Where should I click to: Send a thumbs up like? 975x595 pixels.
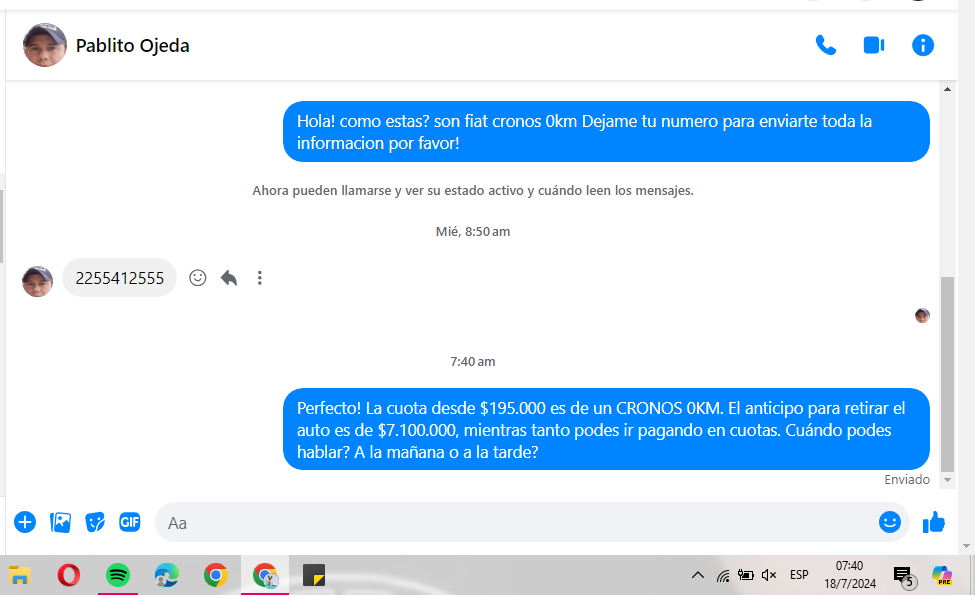(934, 522)
